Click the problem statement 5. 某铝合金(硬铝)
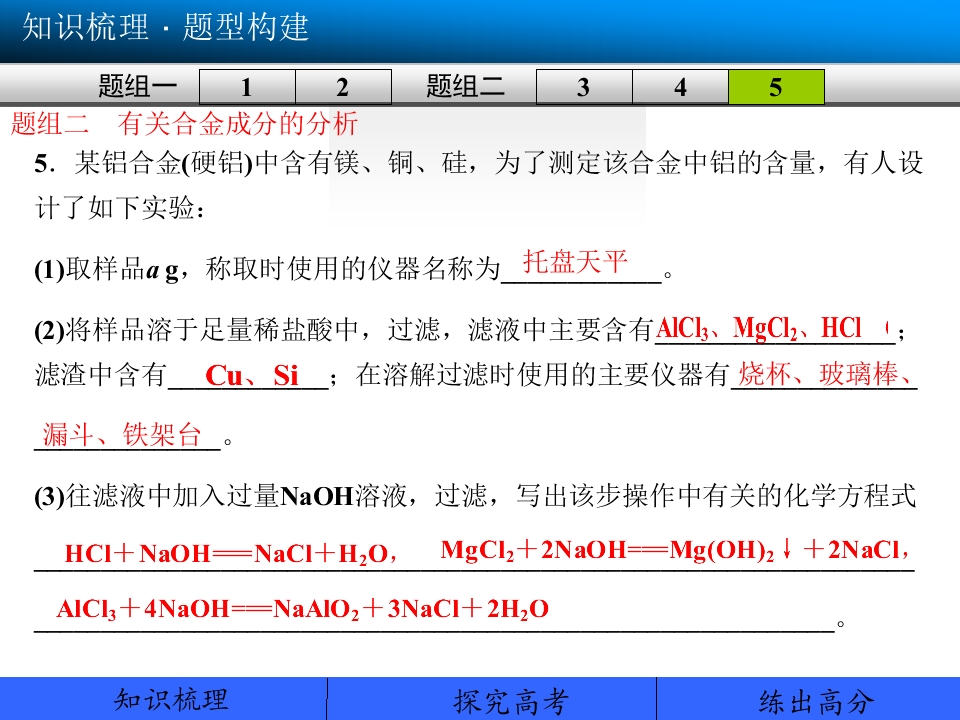960x720 pixels. coord(479,163)
